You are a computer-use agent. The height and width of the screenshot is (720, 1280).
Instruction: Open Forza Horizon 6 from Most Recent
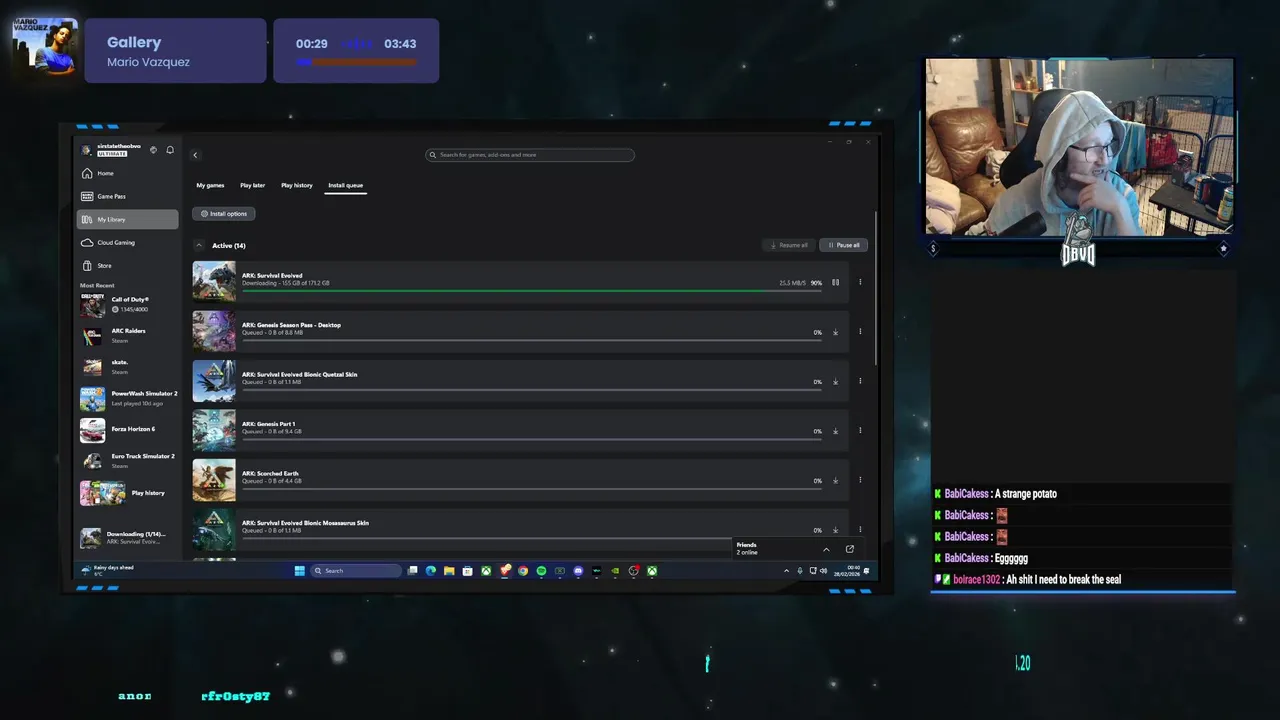click(x=128, y=429)
